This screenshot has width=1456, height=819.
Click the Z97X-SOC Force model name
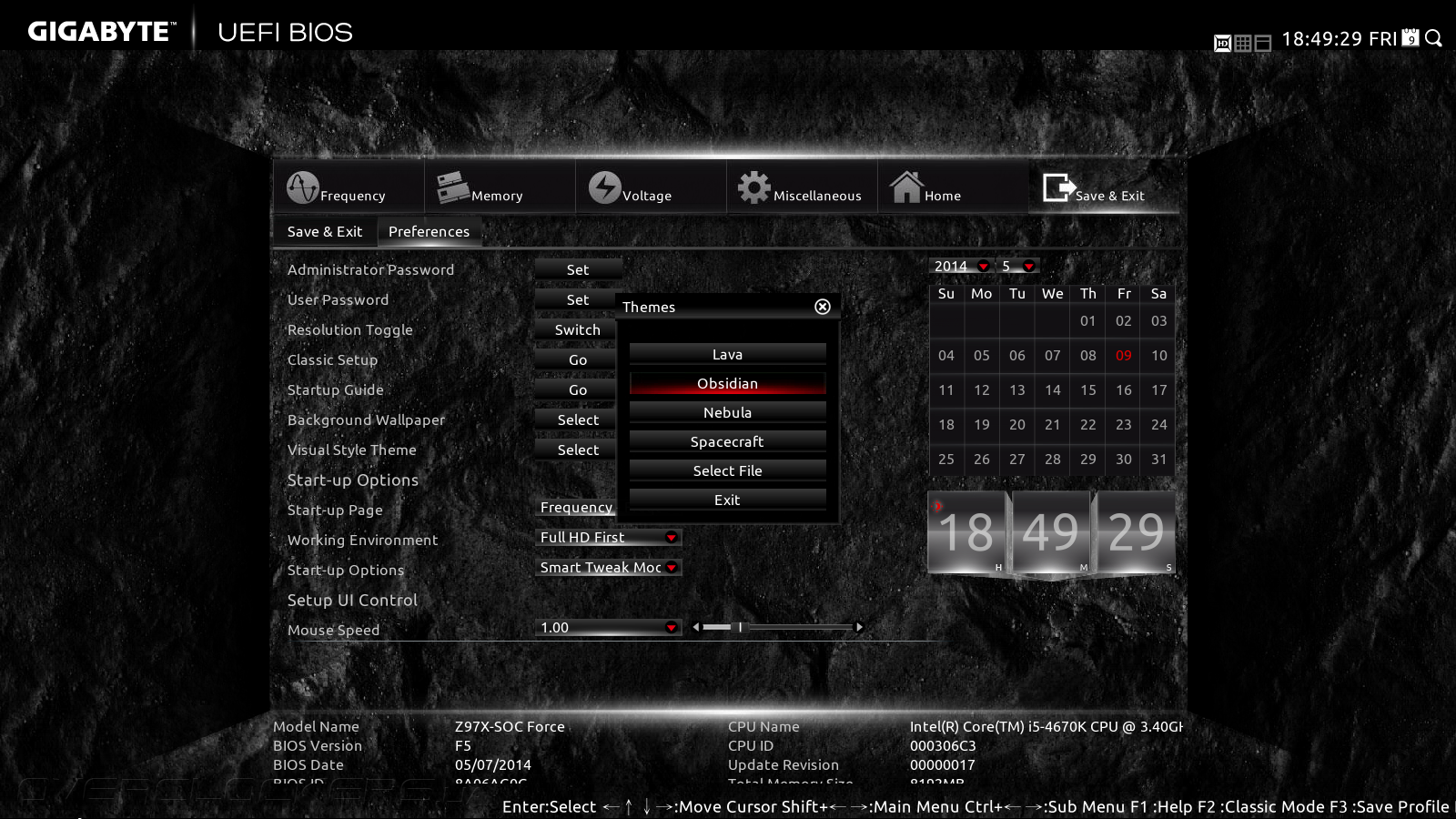click(x=510, y=726)
